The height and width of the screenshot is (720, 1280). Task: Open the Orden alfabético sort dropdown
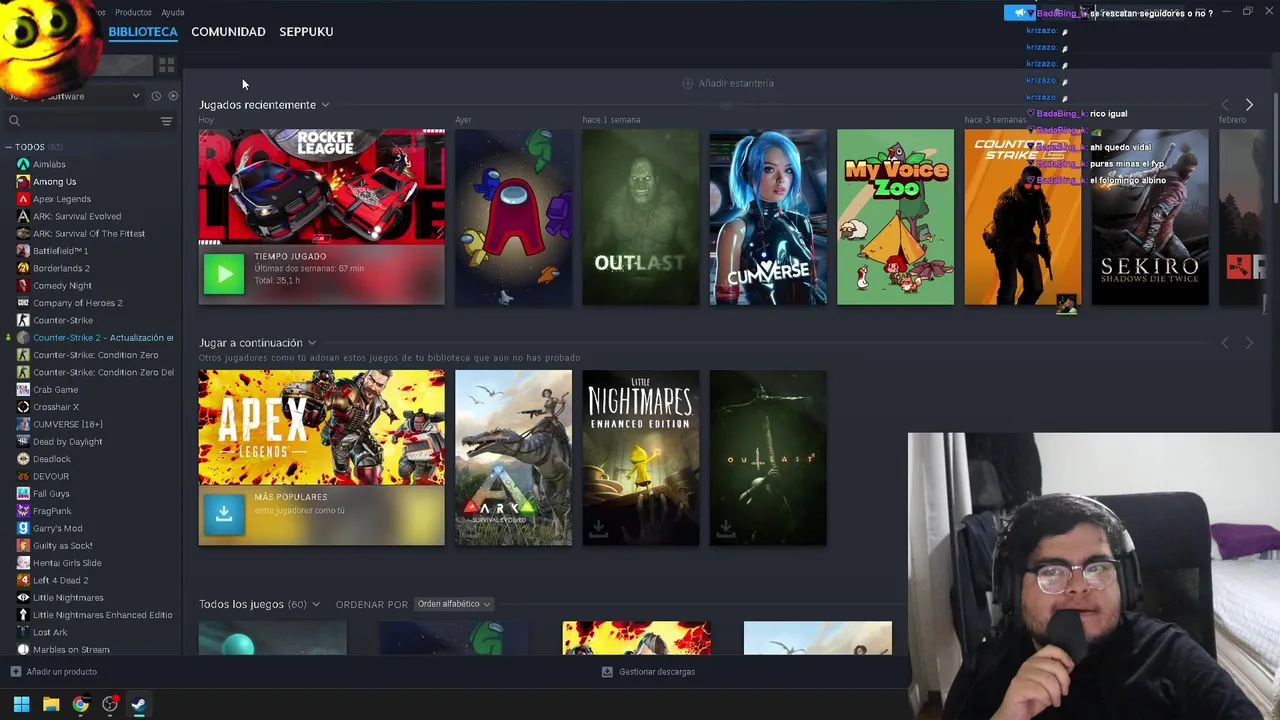tap(453, 604)
